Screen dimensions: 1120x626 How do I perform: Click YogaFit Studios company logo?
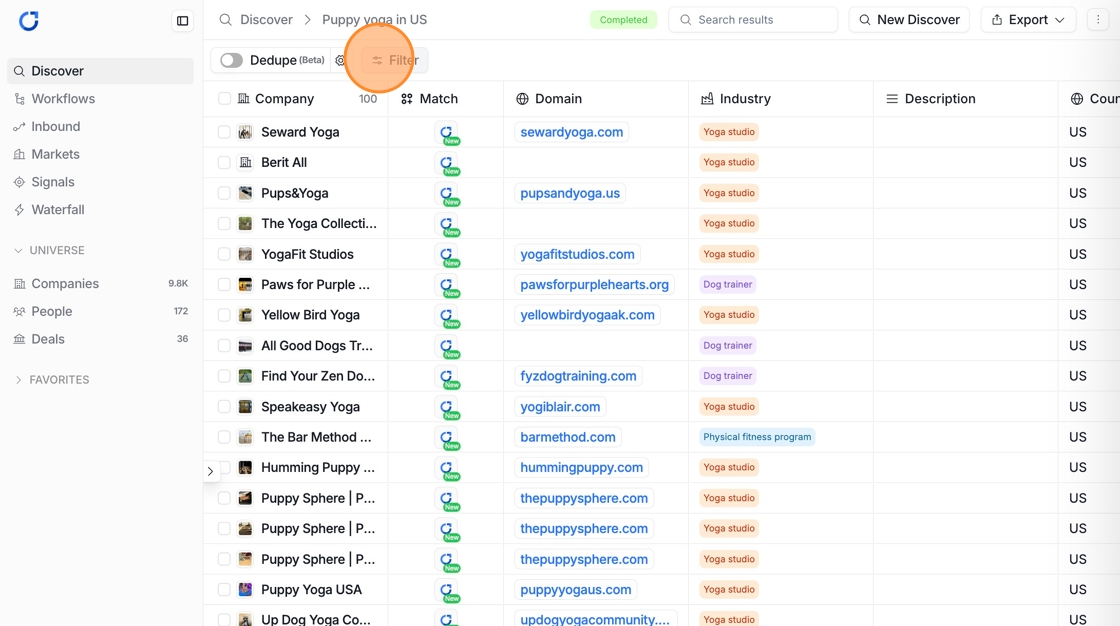coord(245,254)
